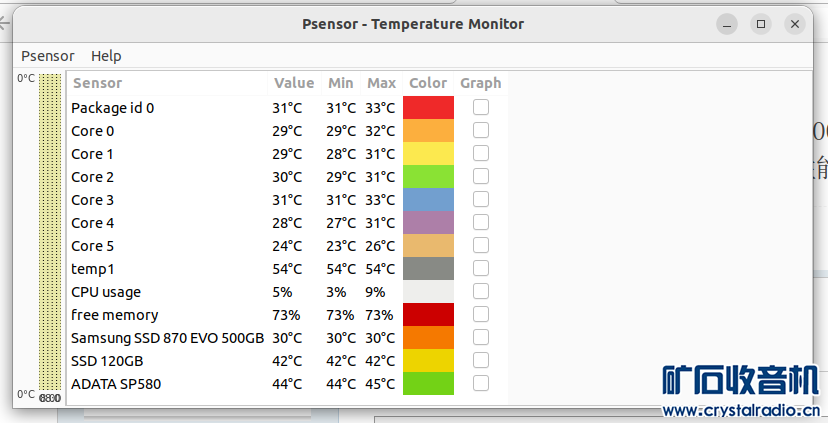This screenshot has width=828, height=423.
Task: Maximize the Psensor window
Action: tap(761, 24)
